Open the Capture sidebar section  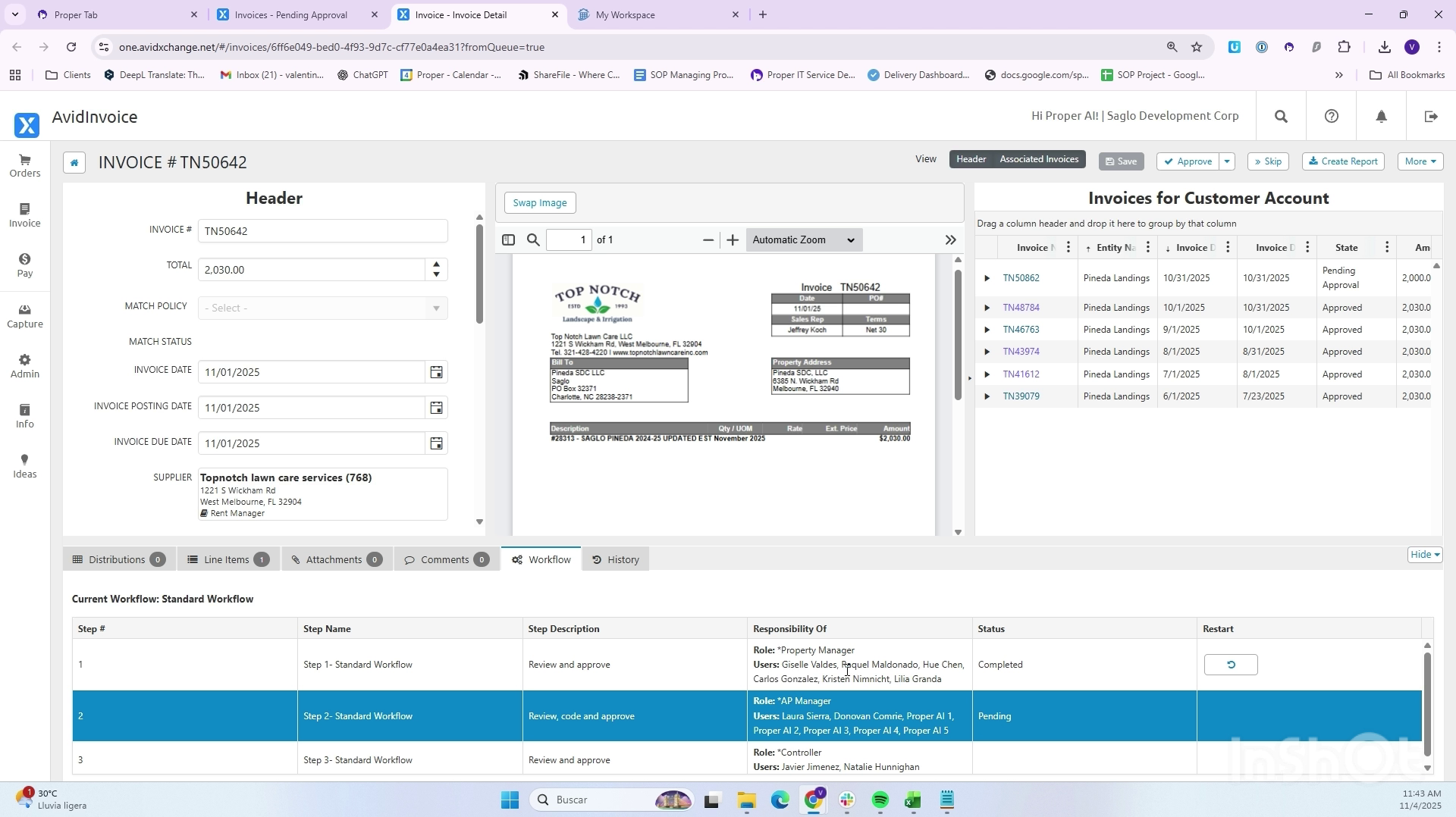[25, 316]
